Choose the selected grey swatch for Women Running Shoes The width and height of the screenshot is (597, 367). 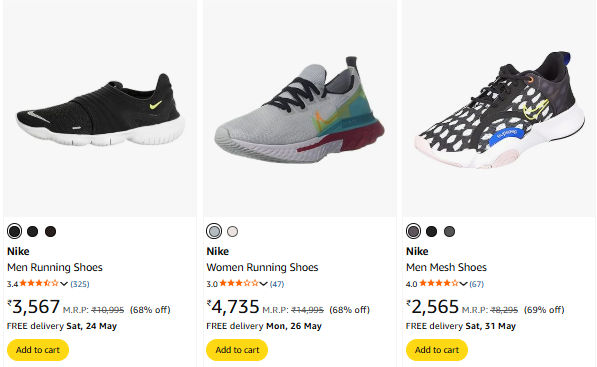point(214,231)
